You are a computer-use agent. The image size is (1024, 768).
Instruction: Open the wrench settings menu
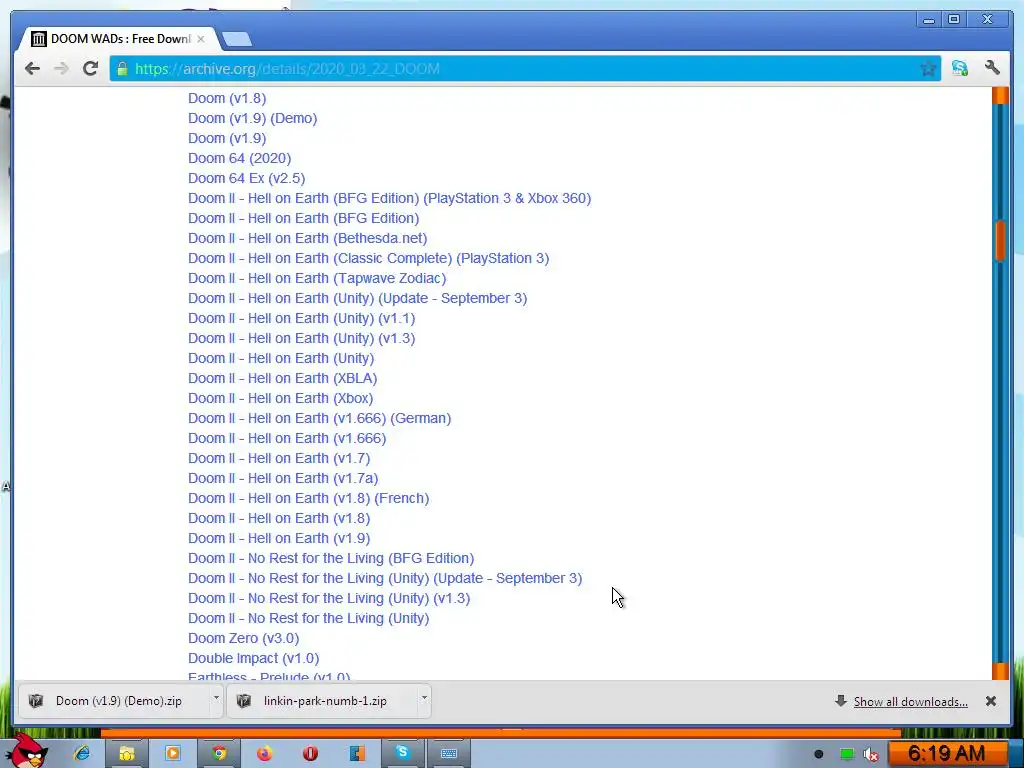coord(992,68)
